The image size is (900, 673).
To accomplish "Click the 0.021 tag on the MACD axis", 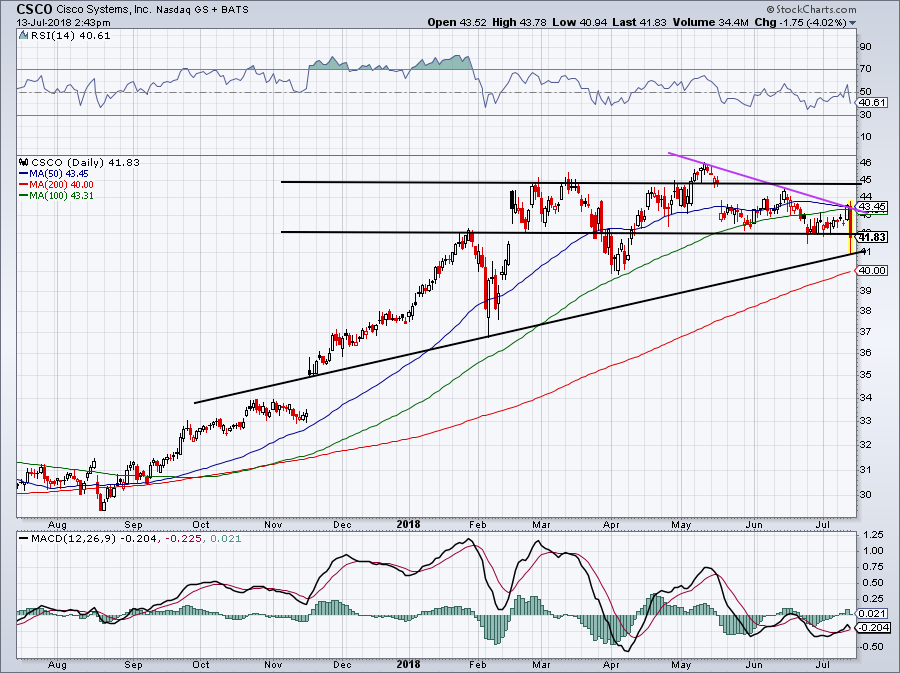I will [874, 614].
